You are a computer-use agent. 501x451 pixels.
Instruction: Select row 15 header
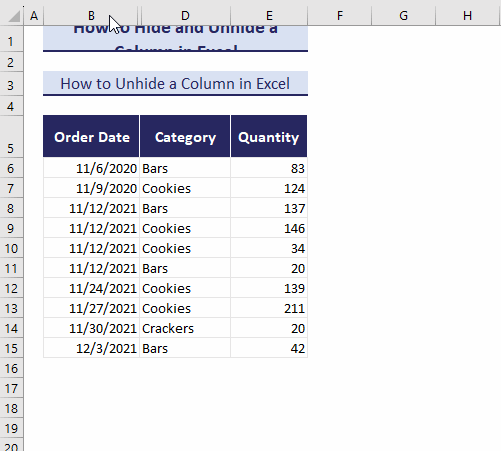click(11, 348)
